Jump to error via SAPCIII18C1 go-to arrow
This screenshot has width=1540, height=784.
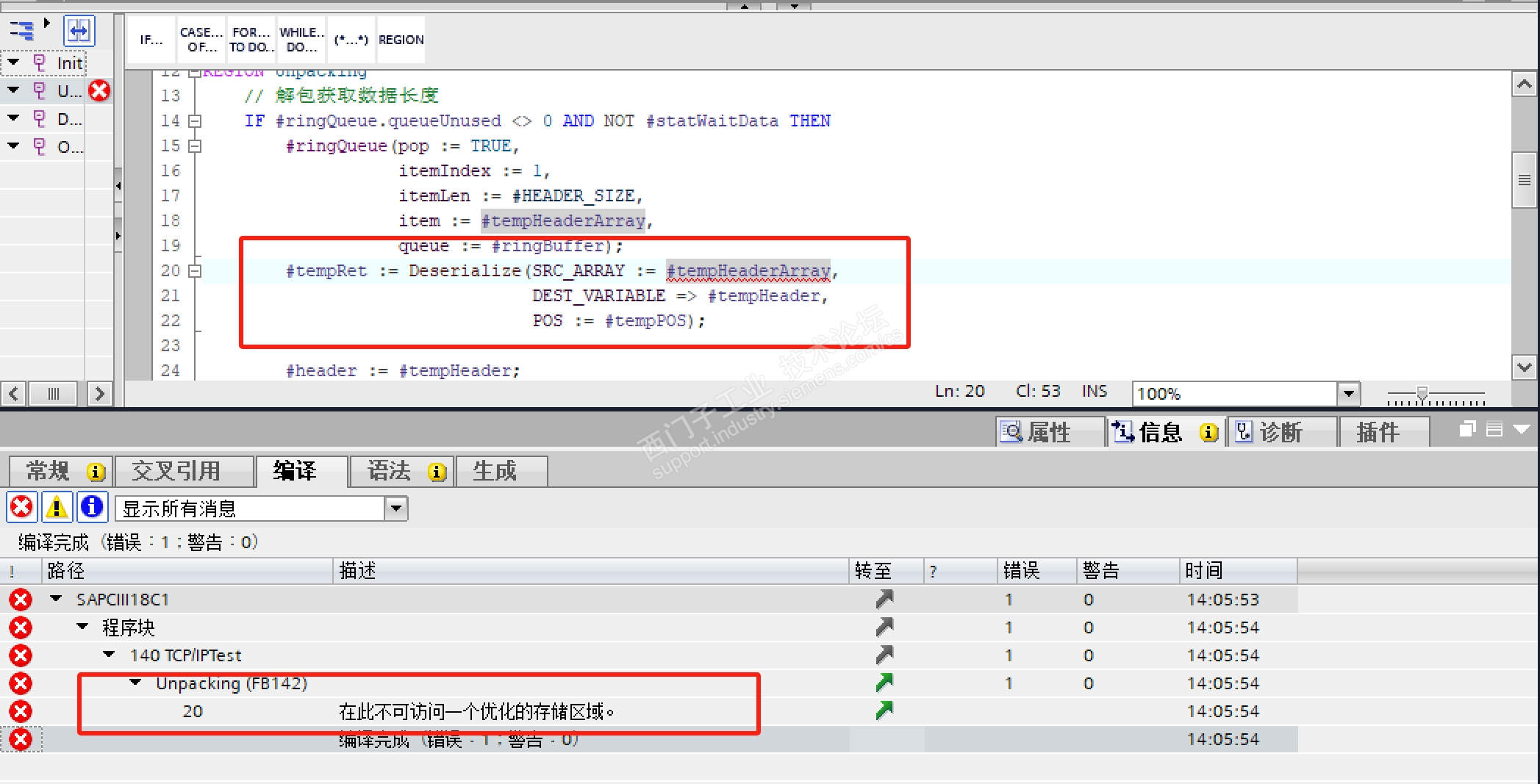885,600
